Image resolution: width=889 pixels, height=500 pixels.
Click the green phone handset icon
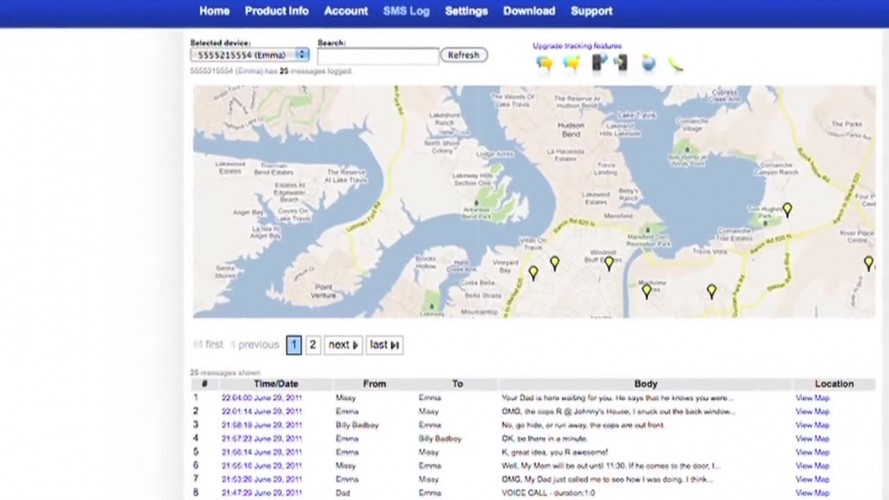675,64
